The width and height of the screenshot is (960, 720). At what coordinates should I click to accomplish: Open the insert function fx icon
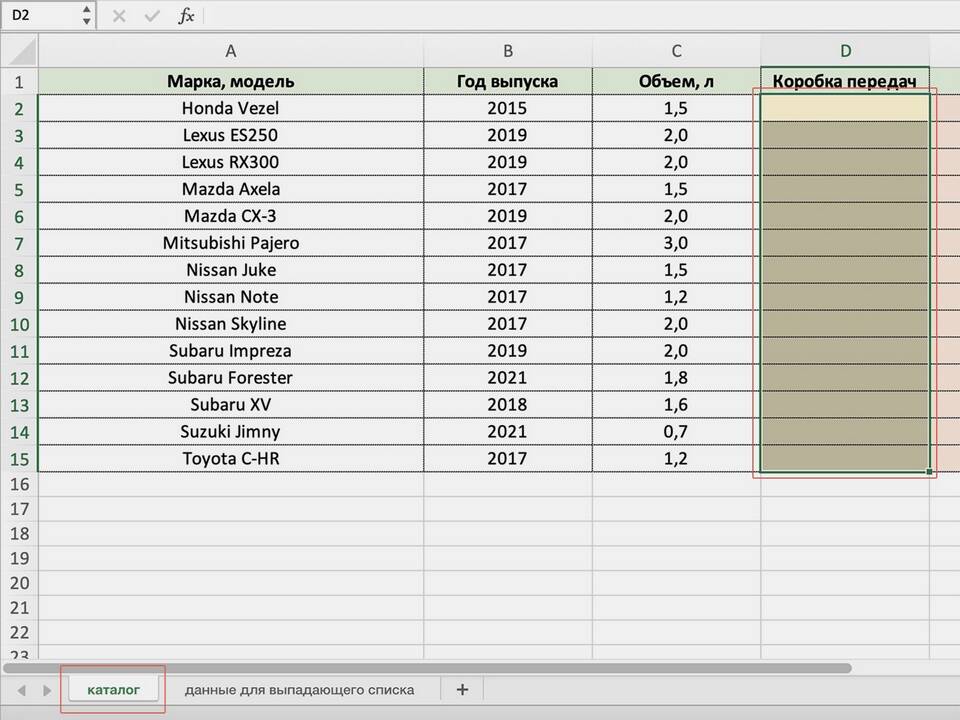tap(186, 16)
